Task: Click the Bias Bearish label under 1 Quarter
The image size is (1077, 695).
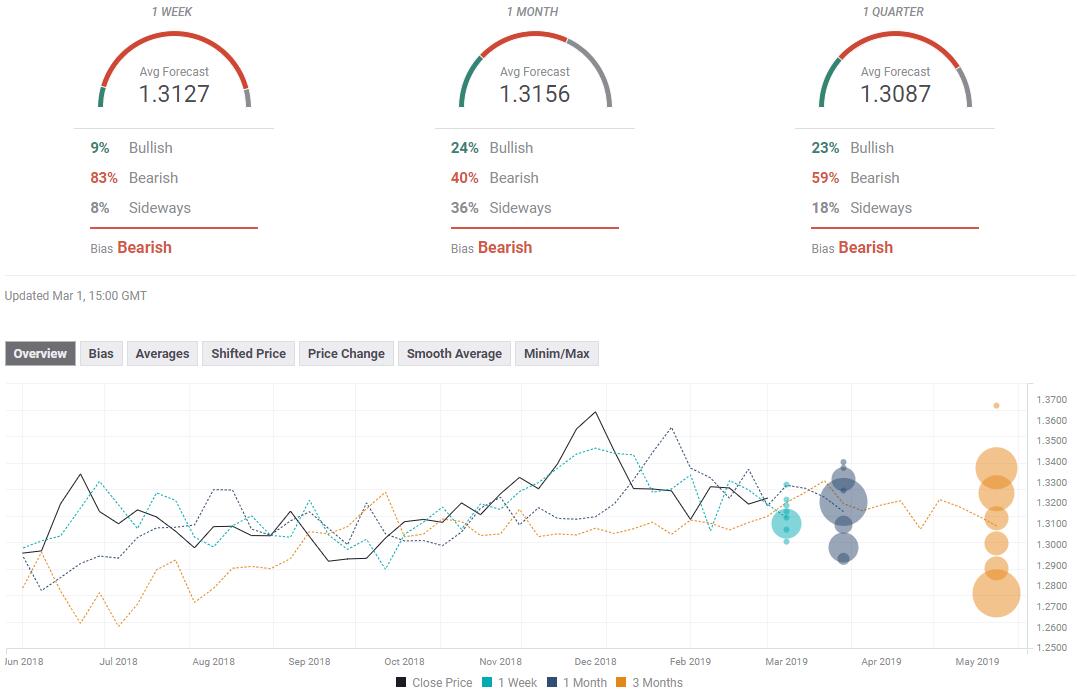Action: pos(852,247)
